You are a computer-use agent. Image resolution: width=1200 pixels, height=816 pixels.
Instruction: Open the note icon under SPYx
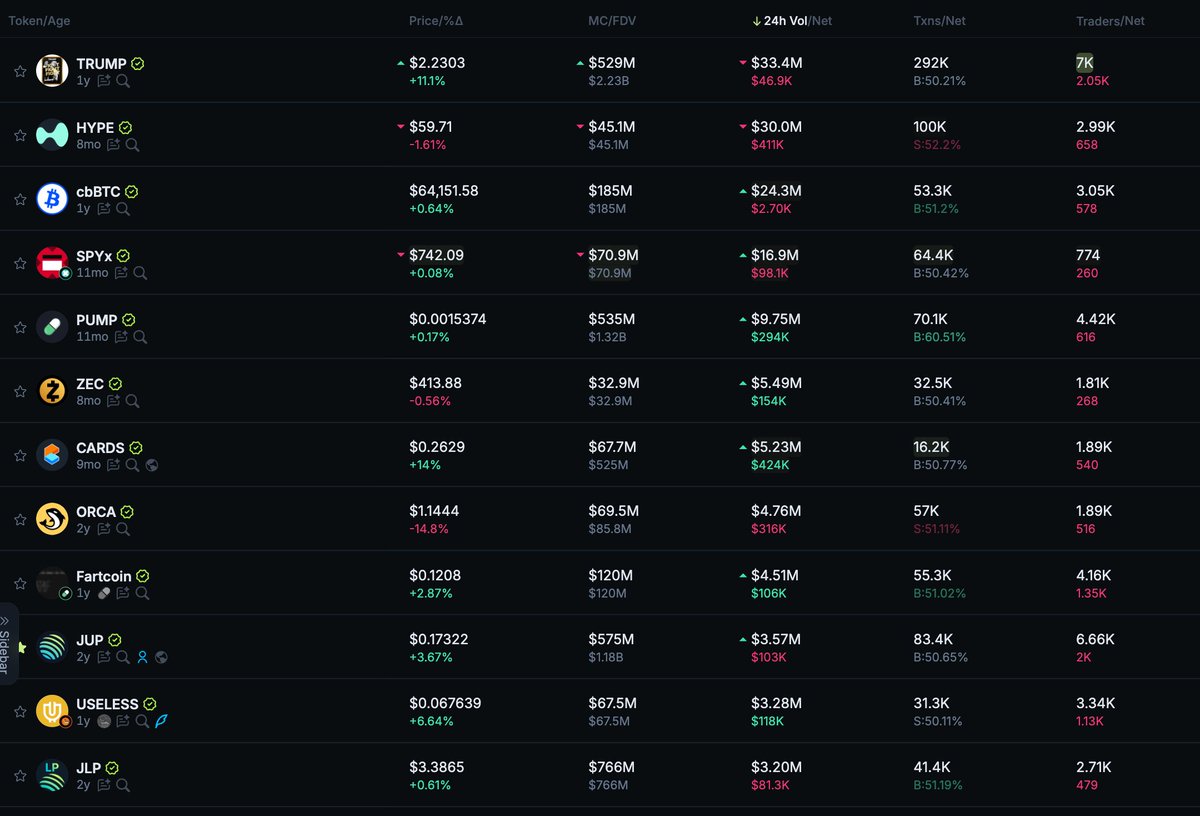point(121,273)
